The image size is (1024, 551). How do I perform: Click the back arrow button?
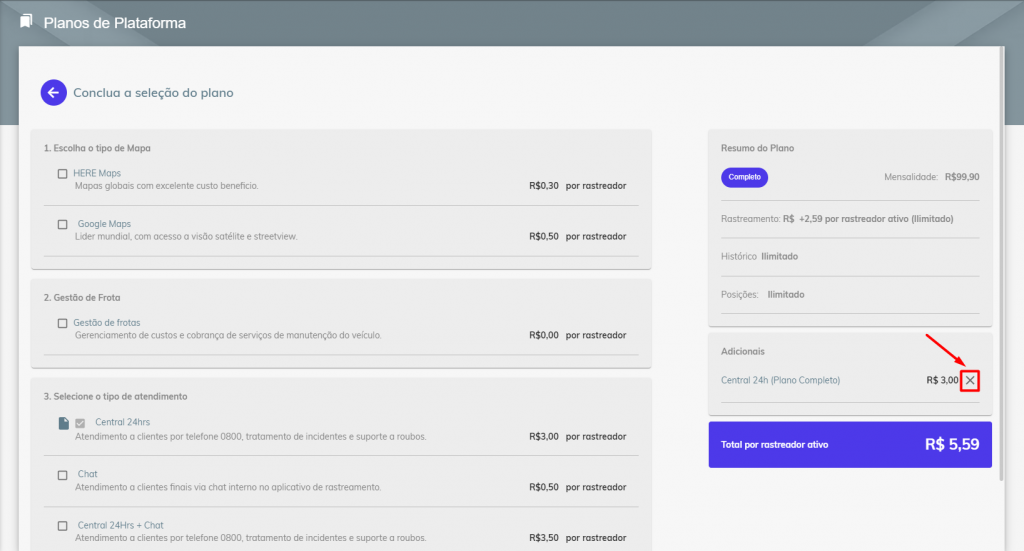coord(54,93)
